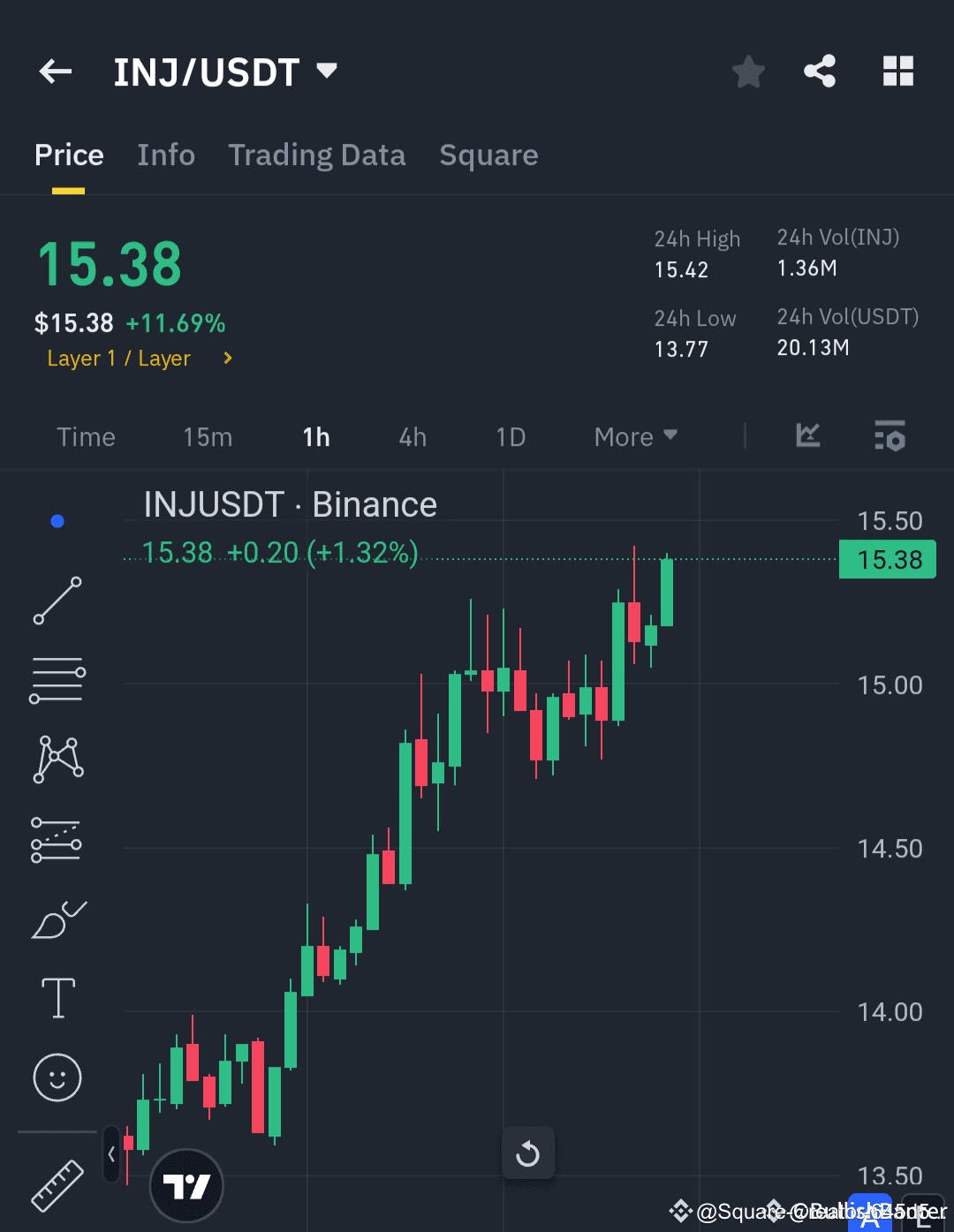Refresh the chart view
The width and height of the screenshot is (954, 1232).
(x=527, y=1153)
